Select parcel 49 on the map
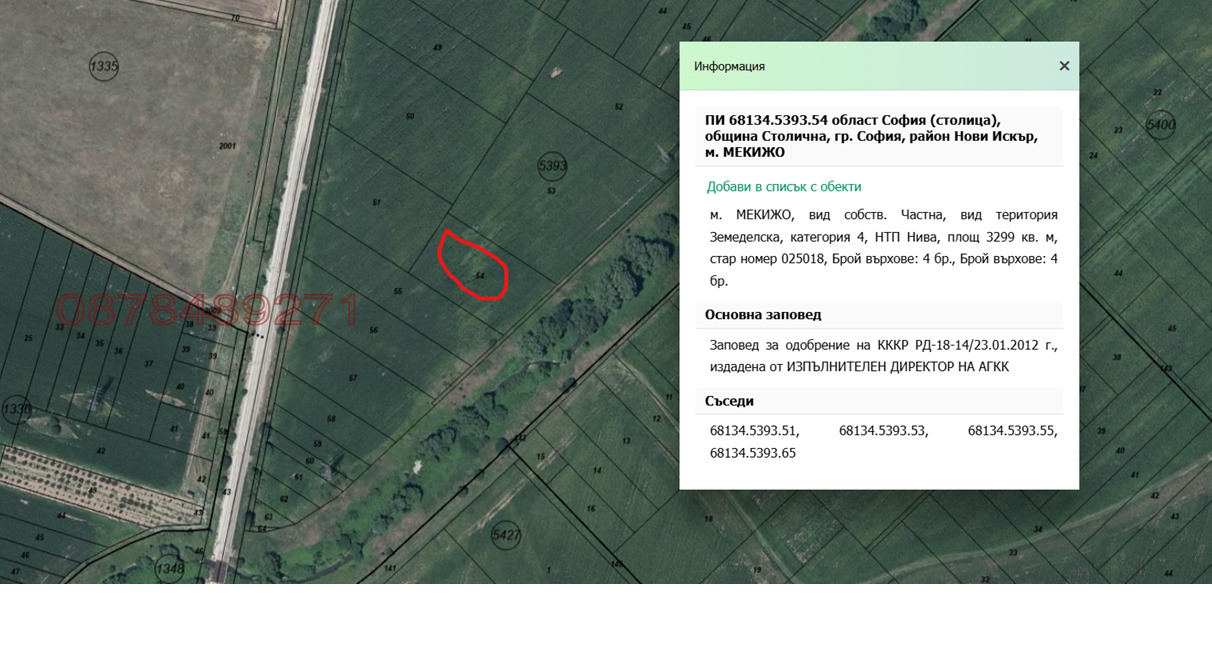The height and width of the screenshot is (648, 1212). point(437,48)
